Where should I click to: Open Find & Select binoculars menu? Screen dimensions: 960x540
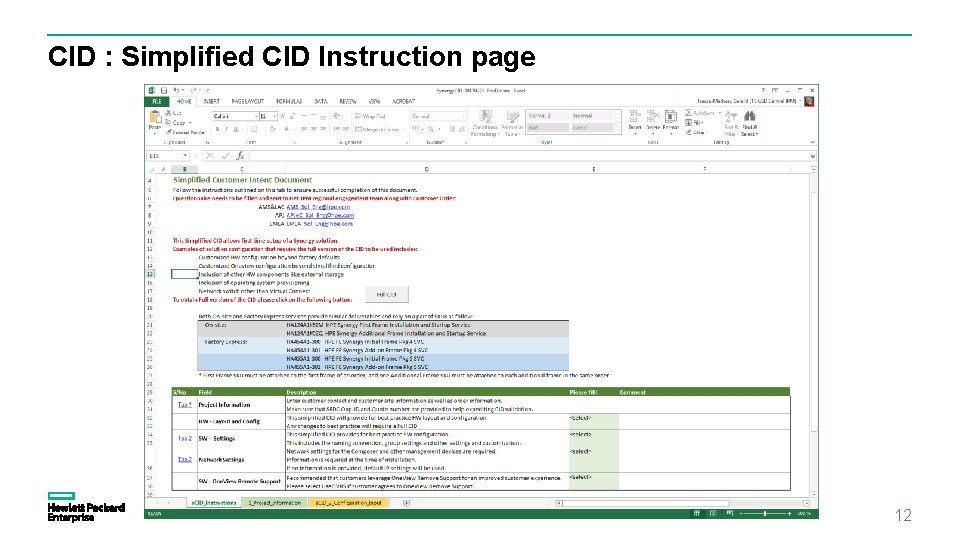point(749,123)
